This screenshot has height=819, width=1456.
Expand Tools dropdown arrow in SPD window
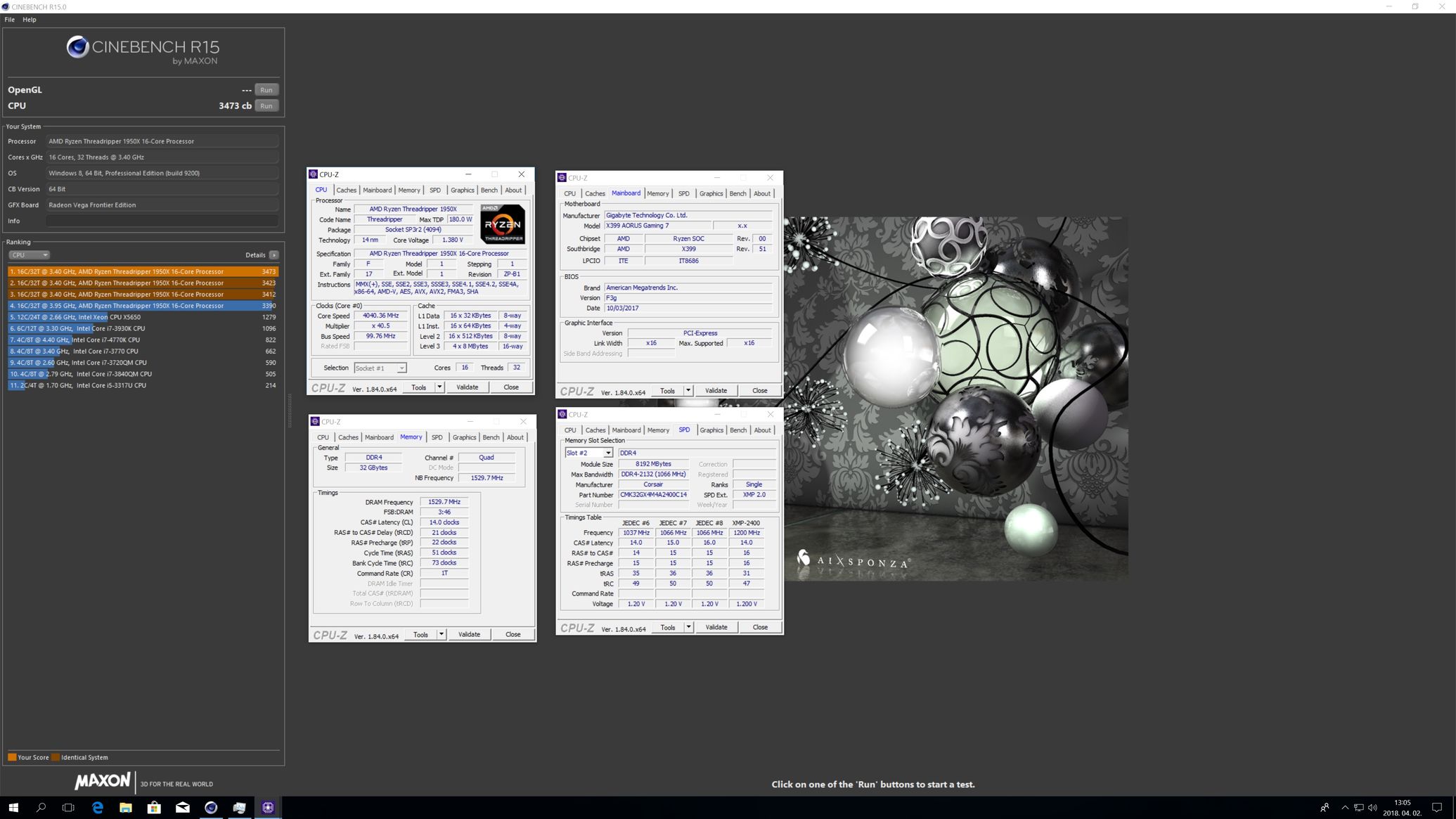point(688,628)
